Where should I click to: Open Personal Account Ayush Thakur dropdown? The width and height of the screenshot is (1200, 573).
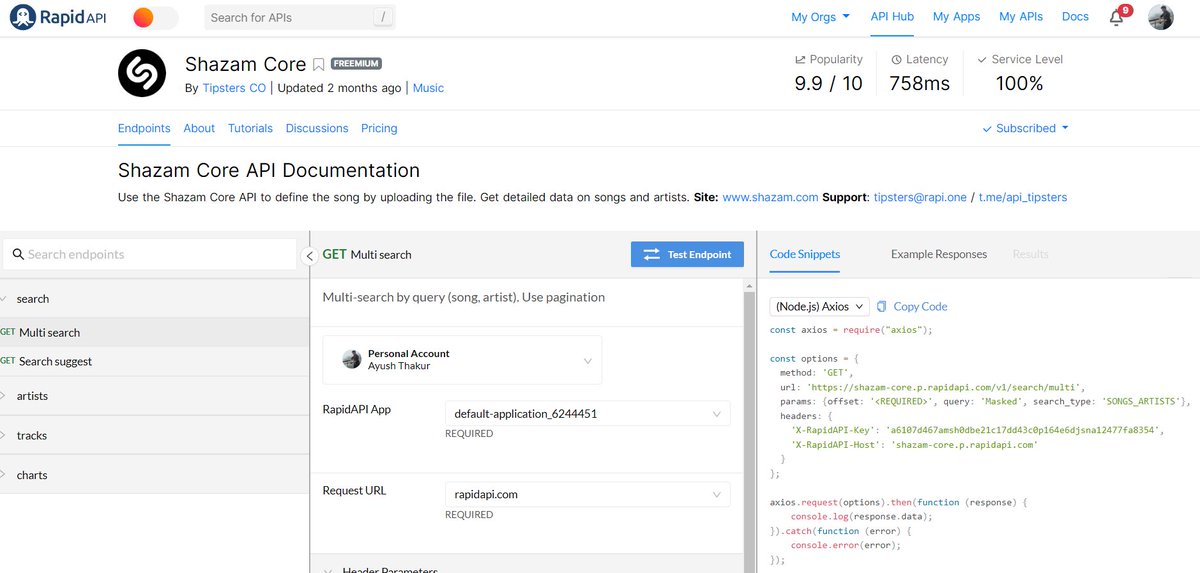coord(462,360)
